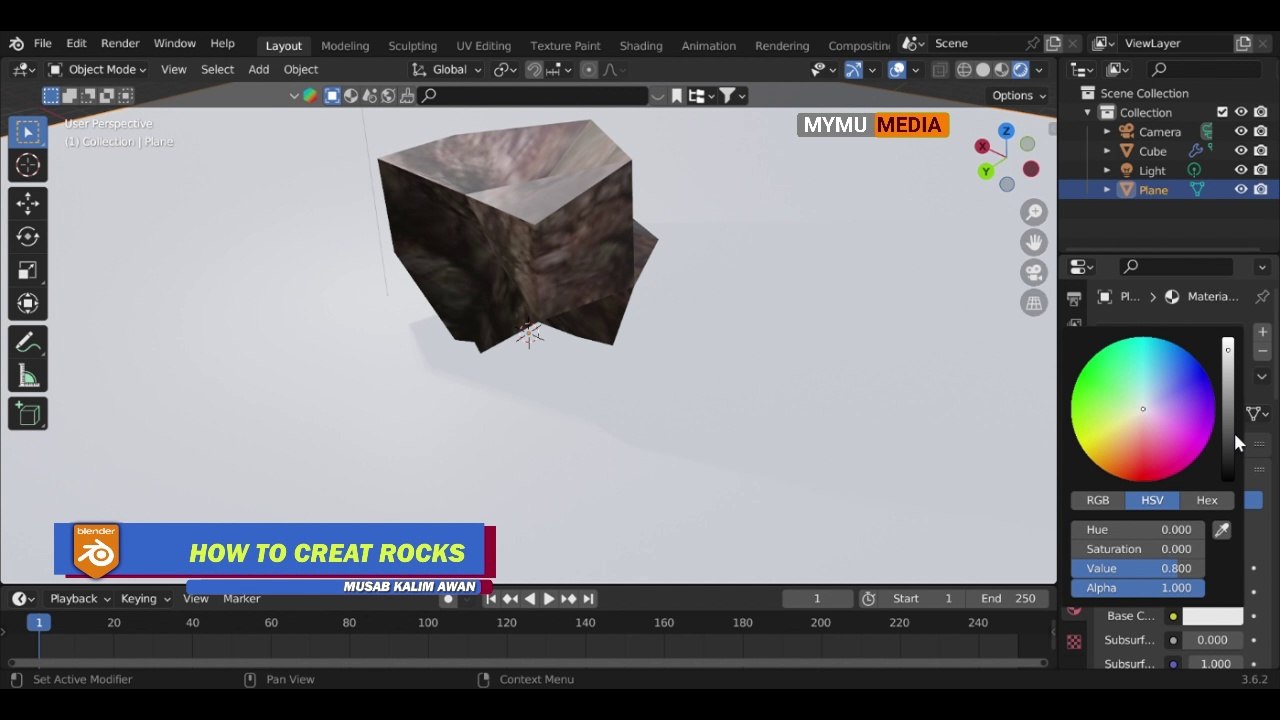The height and width of the screenshot is (720, 1280).
Task: Click the pan view hand icon
Action: [x=1034, y=242]
